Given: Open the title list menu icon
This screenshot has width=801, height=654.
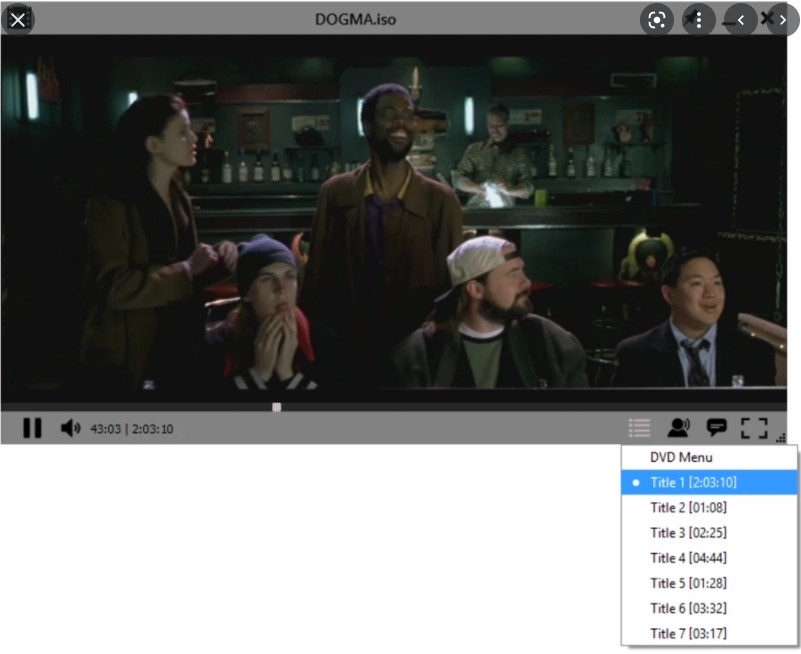Looking at the screenshot, I should coord(639,428).
